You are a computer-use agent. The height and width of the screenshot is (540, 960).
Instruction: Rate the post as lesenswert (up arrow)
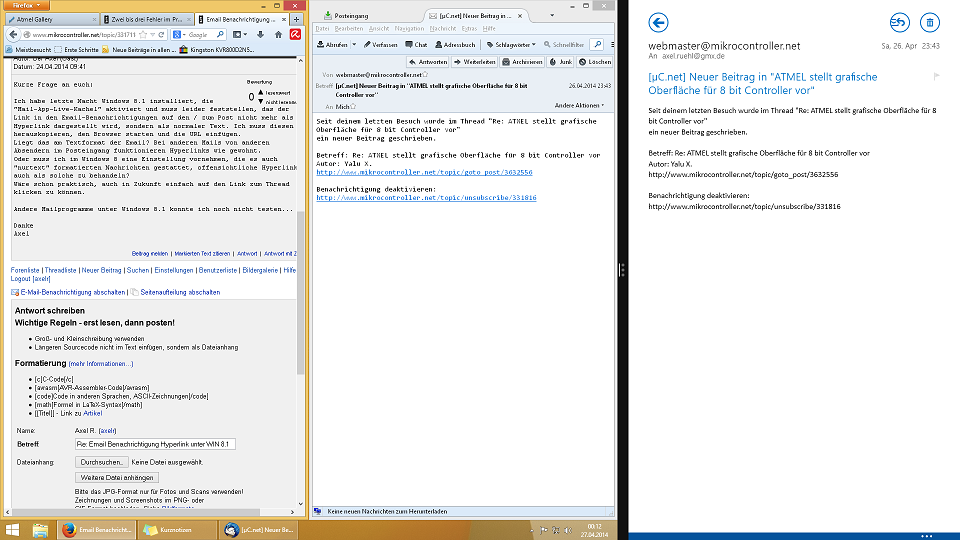pos(261,92)
